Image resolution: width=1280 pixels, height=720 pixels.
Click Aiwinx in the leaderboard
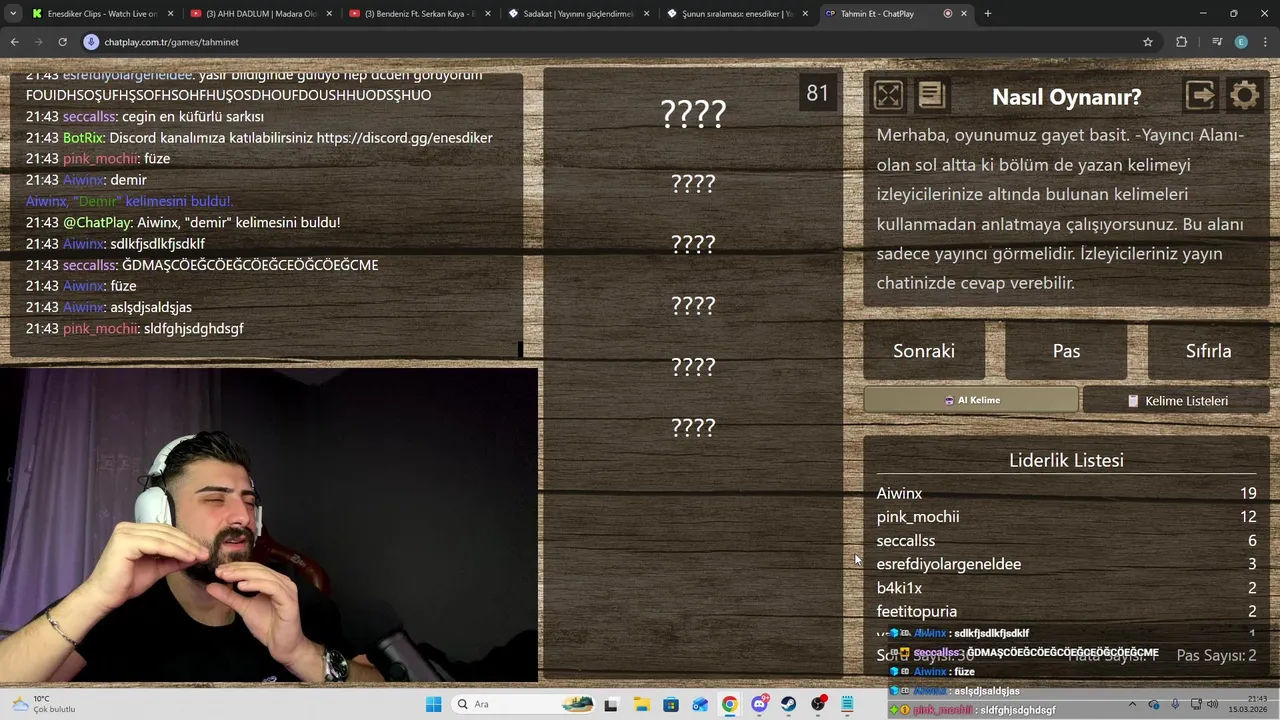[899, 493]
